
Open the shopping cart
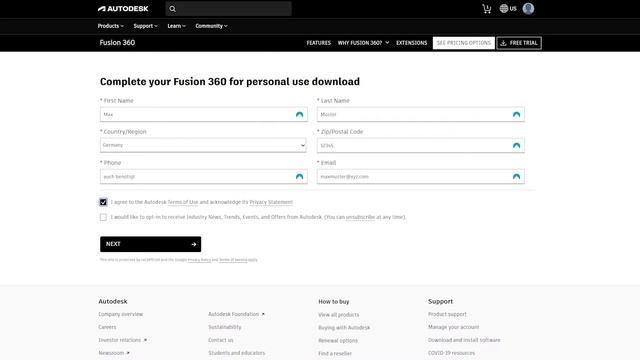pos(487,9)
